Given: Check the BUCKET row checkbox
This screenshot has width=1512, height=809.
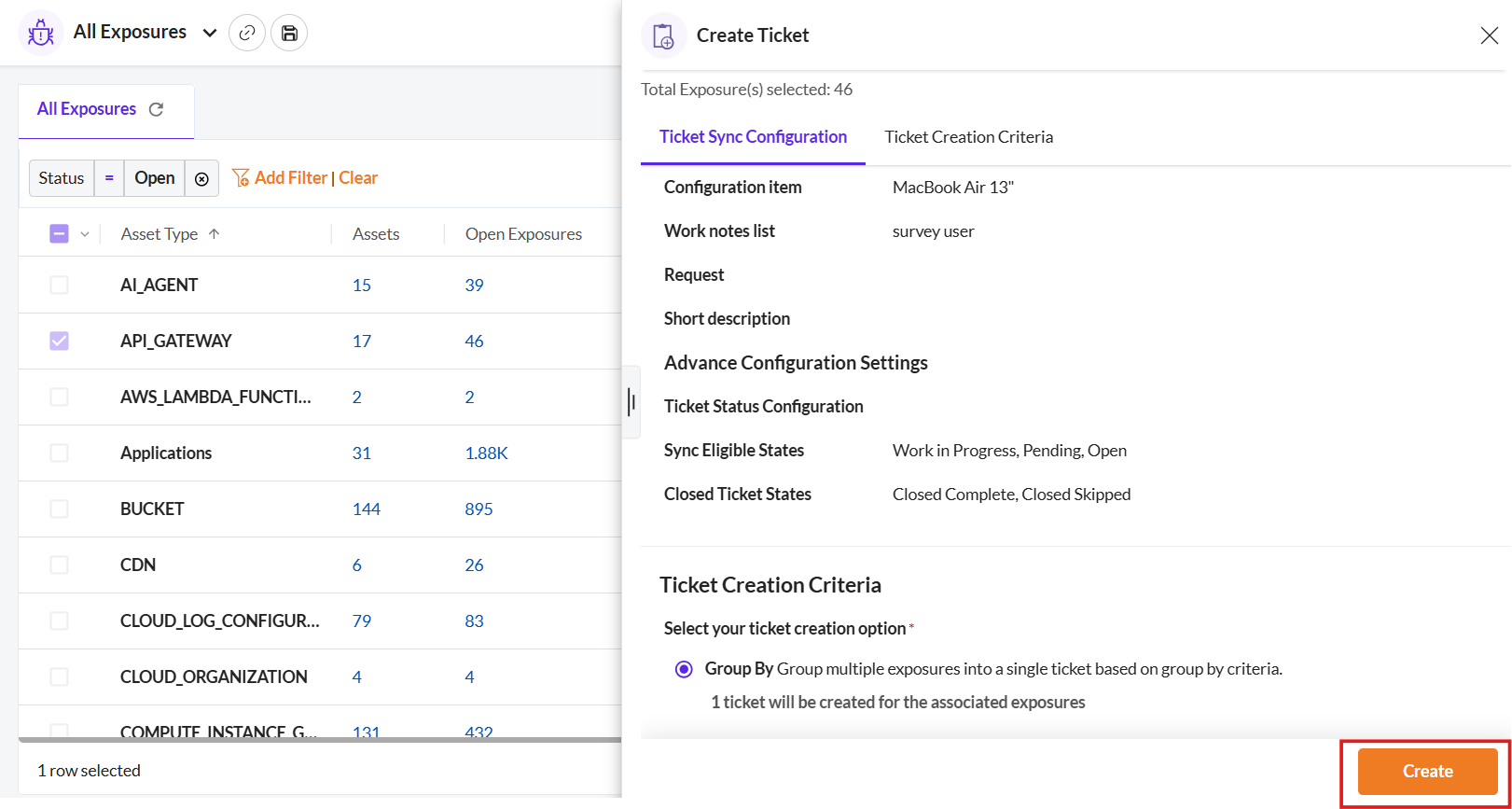Looking at the screenshot, I should pyautogui.click(x=59, y=509).
